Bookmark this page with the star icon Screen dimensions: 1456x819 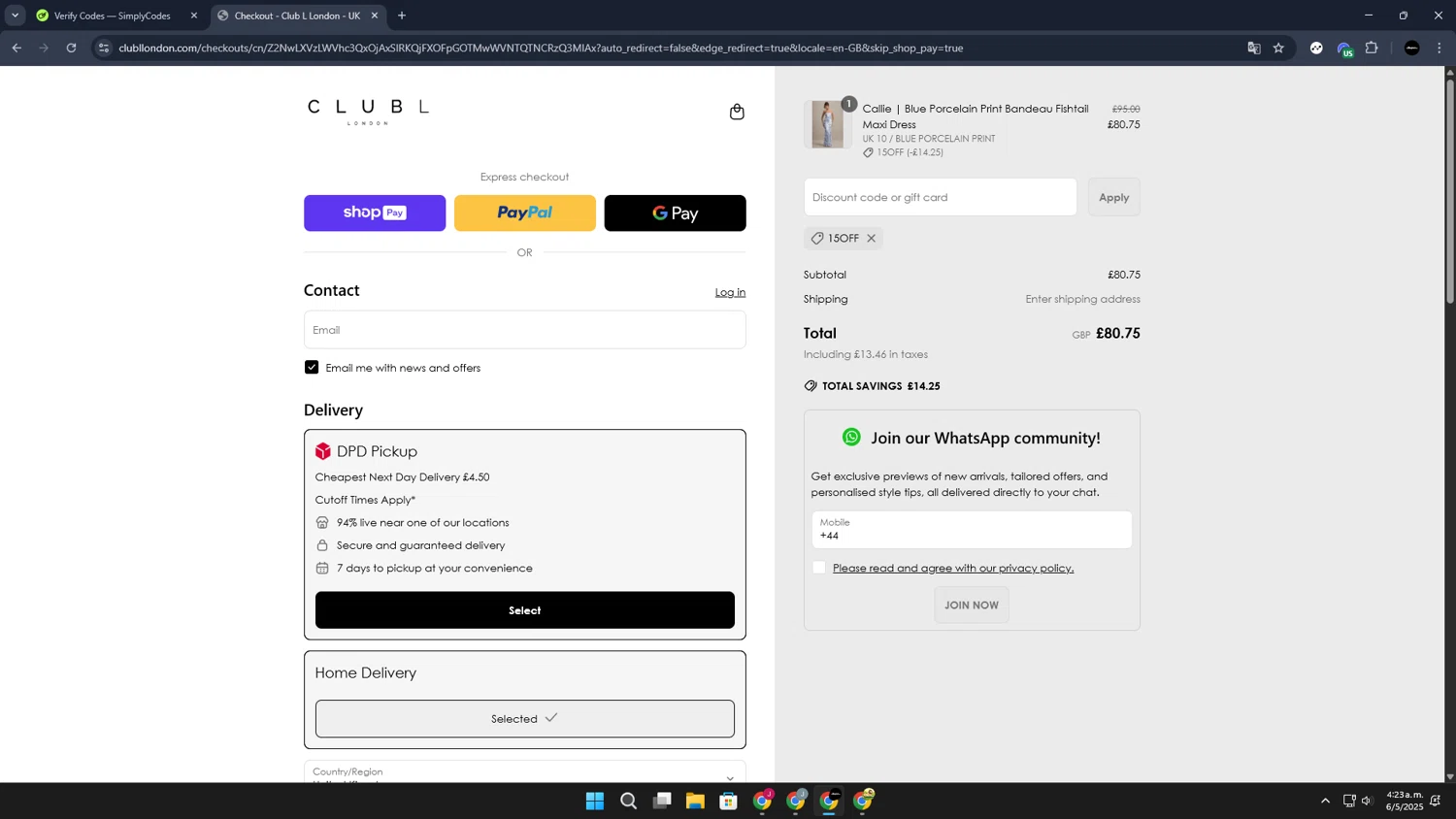tap(1278, 48)
